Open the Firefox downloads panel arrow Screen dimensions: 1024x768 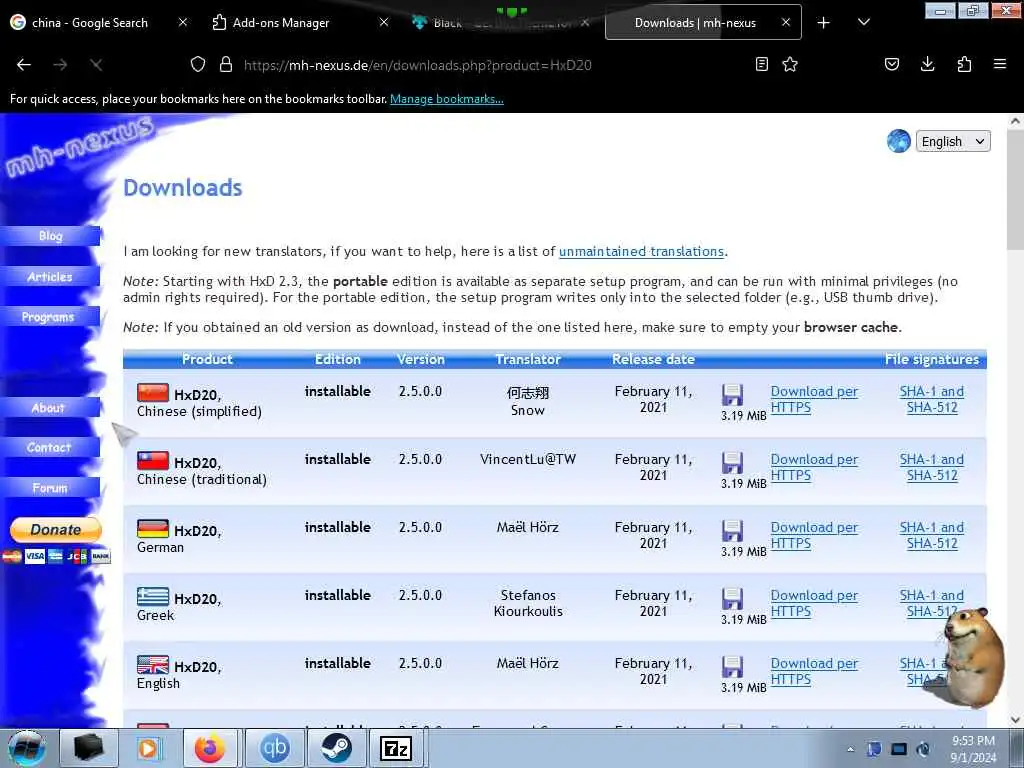pos(927,64)
